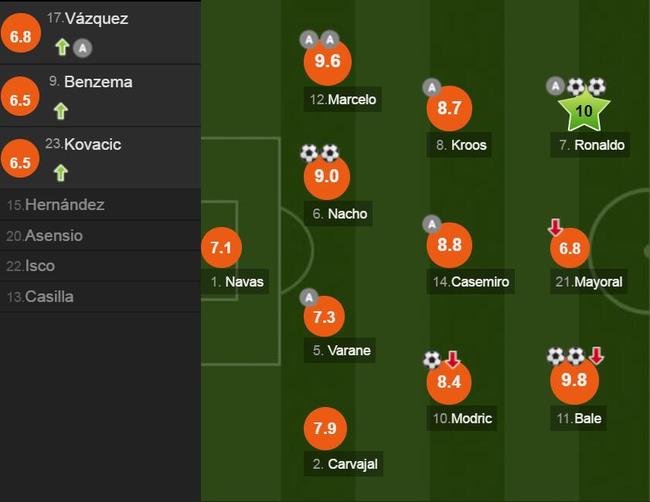Screen dimensions: 650x502
Task: Click the red substitution arrow above Bale
Action: (596, 355)
